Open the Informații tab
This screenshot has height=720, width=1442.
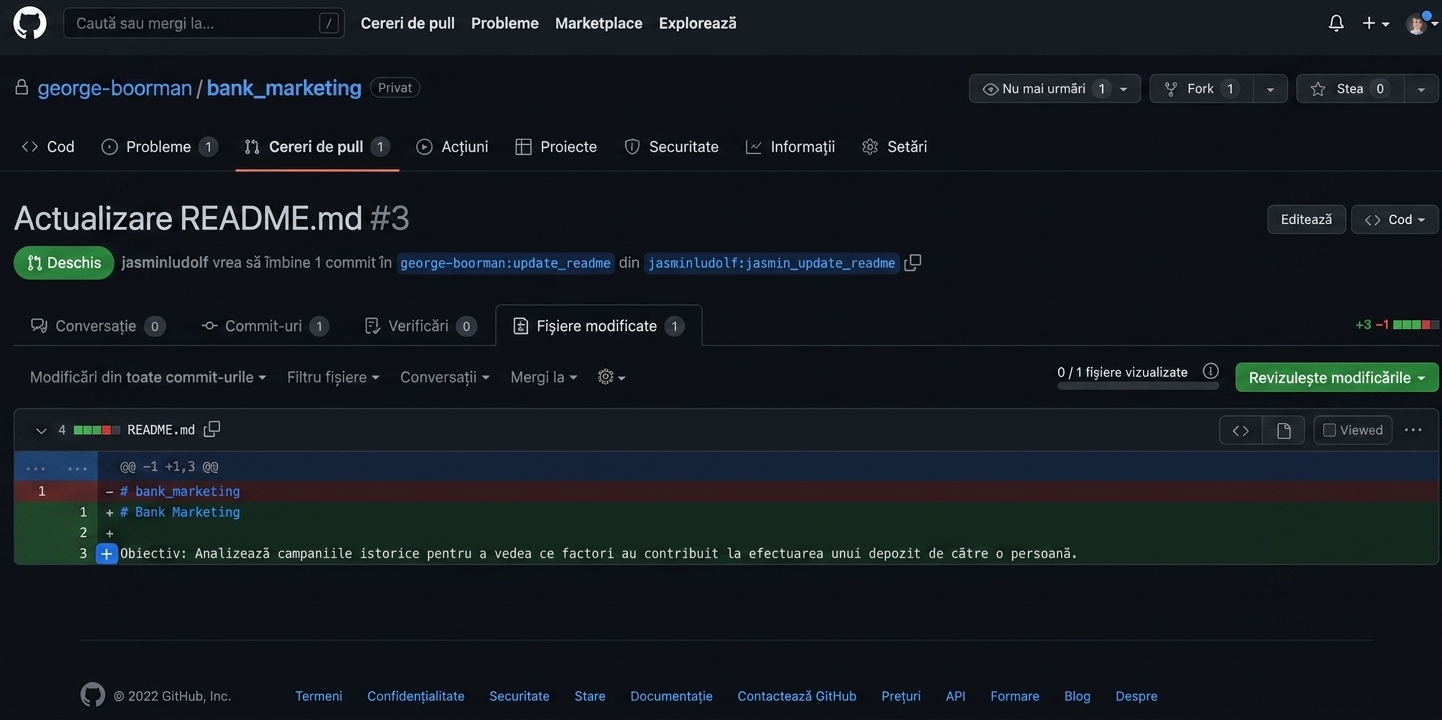(x=790, y=147)
